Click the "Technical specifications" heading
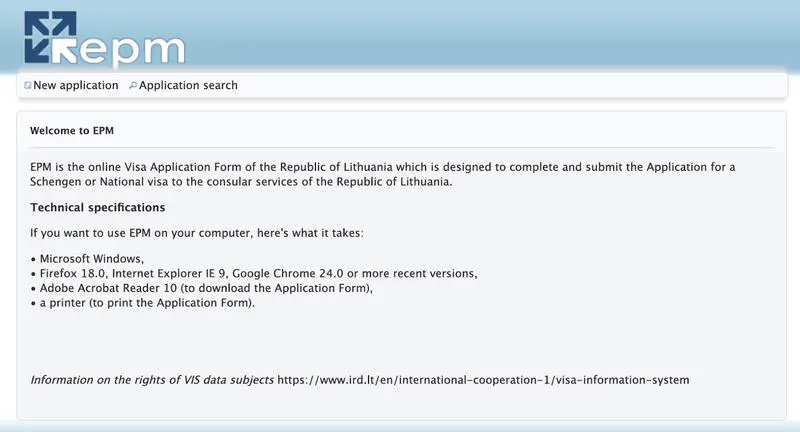800x432 pixels. 97,208
